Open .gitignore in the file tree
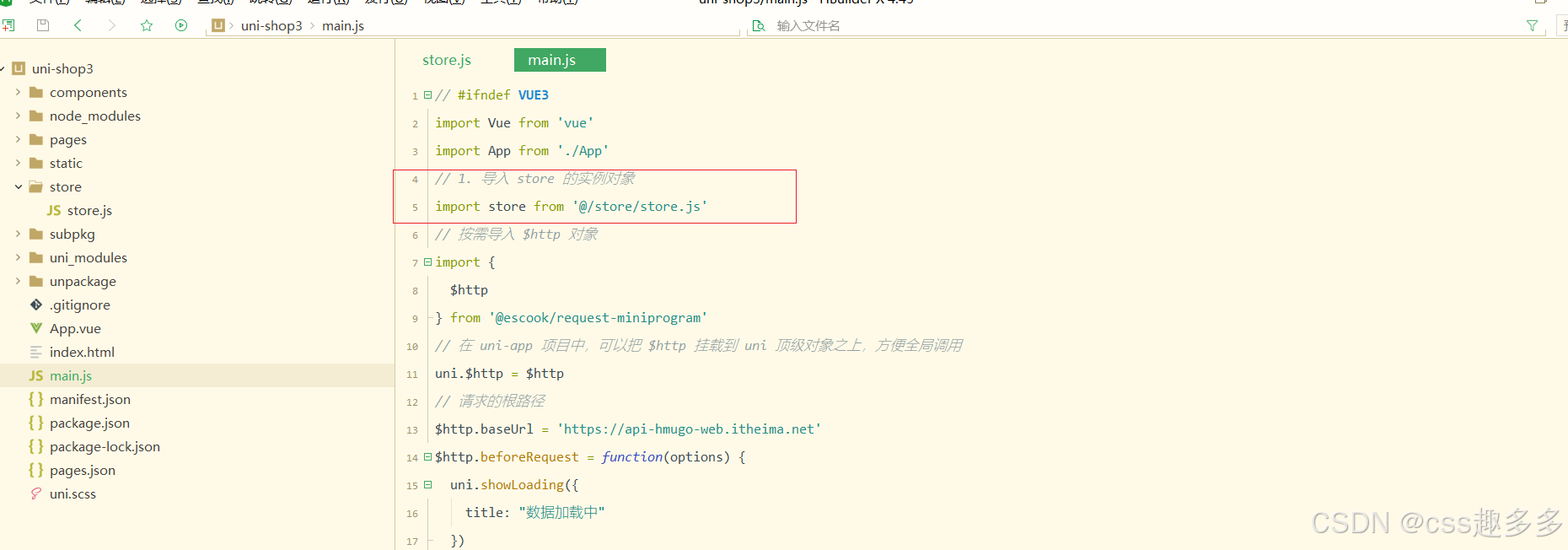Viewport: 1568px width, 550px height. click(x=79, y=305)
